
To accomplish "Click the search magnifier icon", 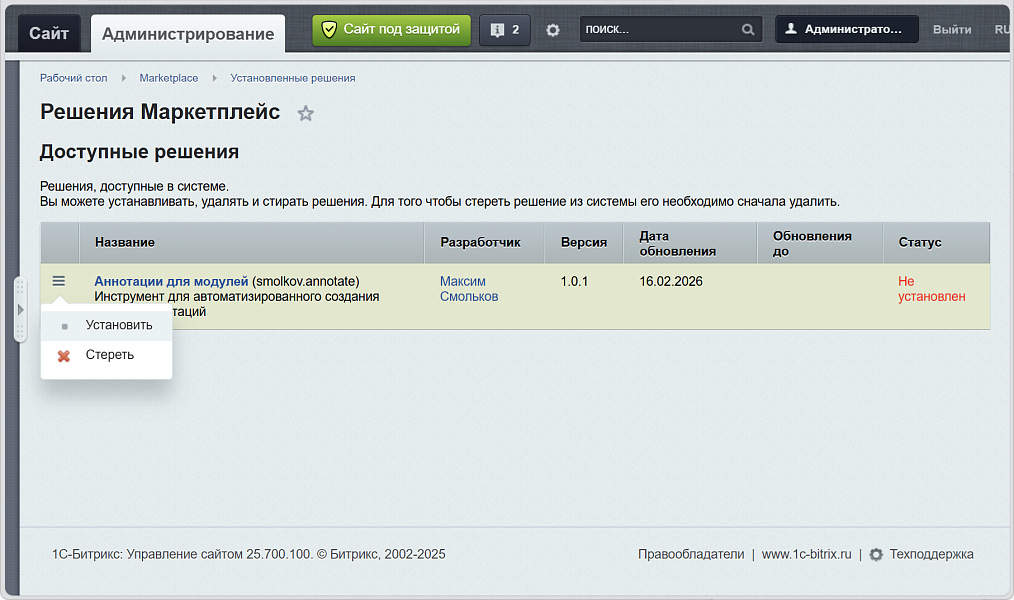I will pos(748,30).
